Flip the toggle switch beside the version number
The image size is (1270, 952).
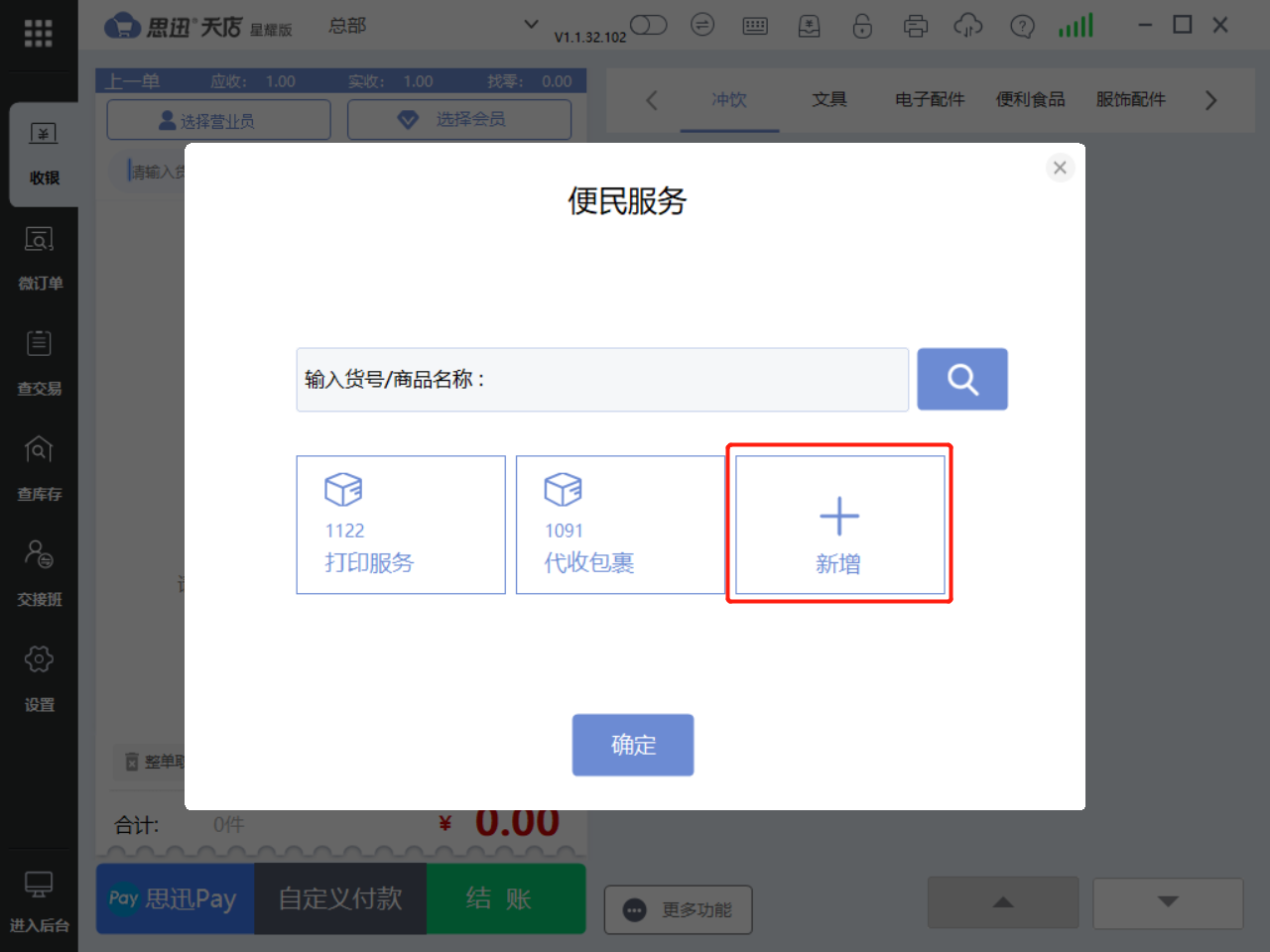[x=649, y=26]
